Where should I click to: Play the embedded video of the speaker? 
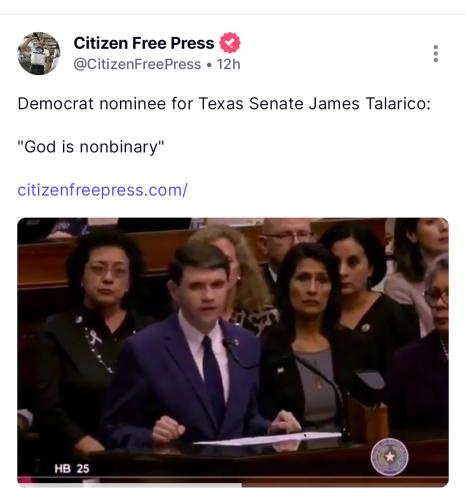click(x=233, y=352)
